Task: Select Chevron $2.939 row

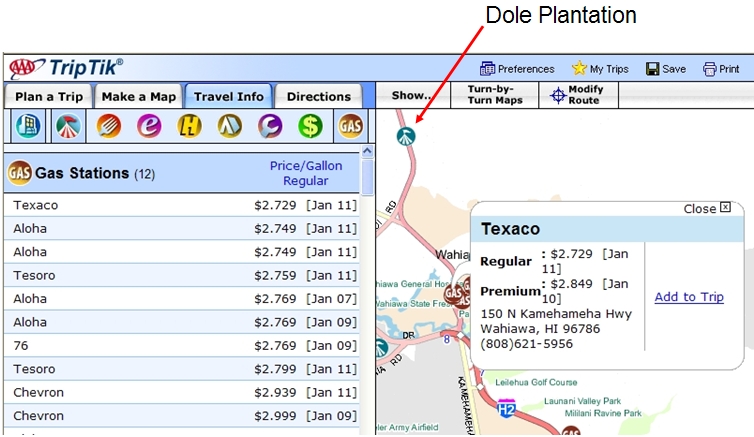Action: [182, 392]
